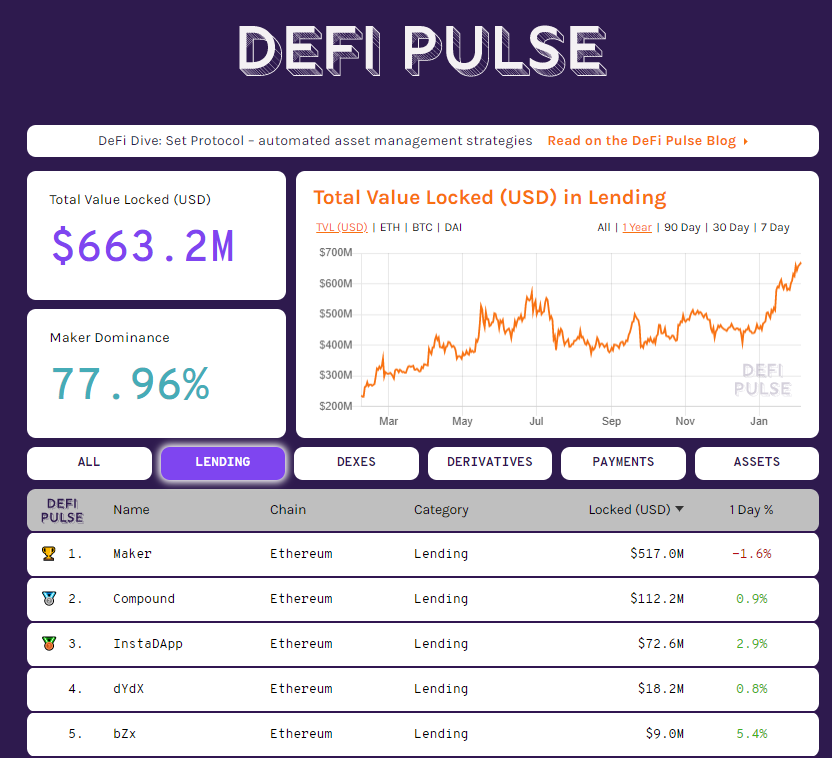Screen dimensions: 832x758
Task: Switch to the ALL category tab
Action: tap(89, 463)
